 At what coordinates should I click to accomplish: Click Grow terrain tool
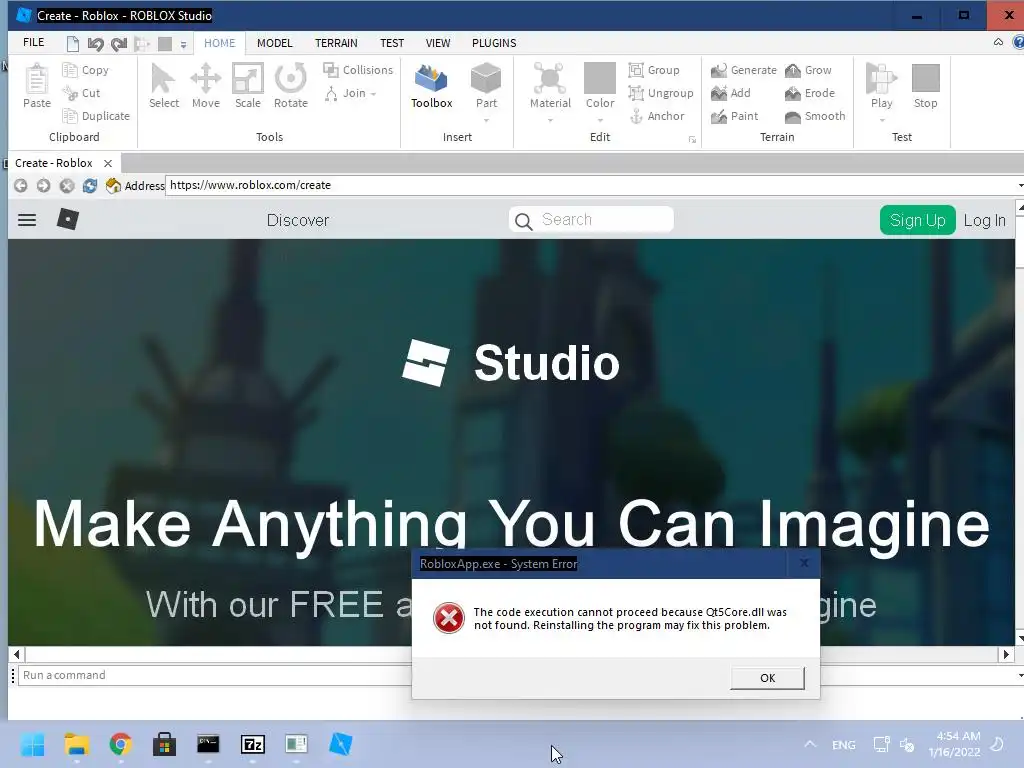coord(808,70)
